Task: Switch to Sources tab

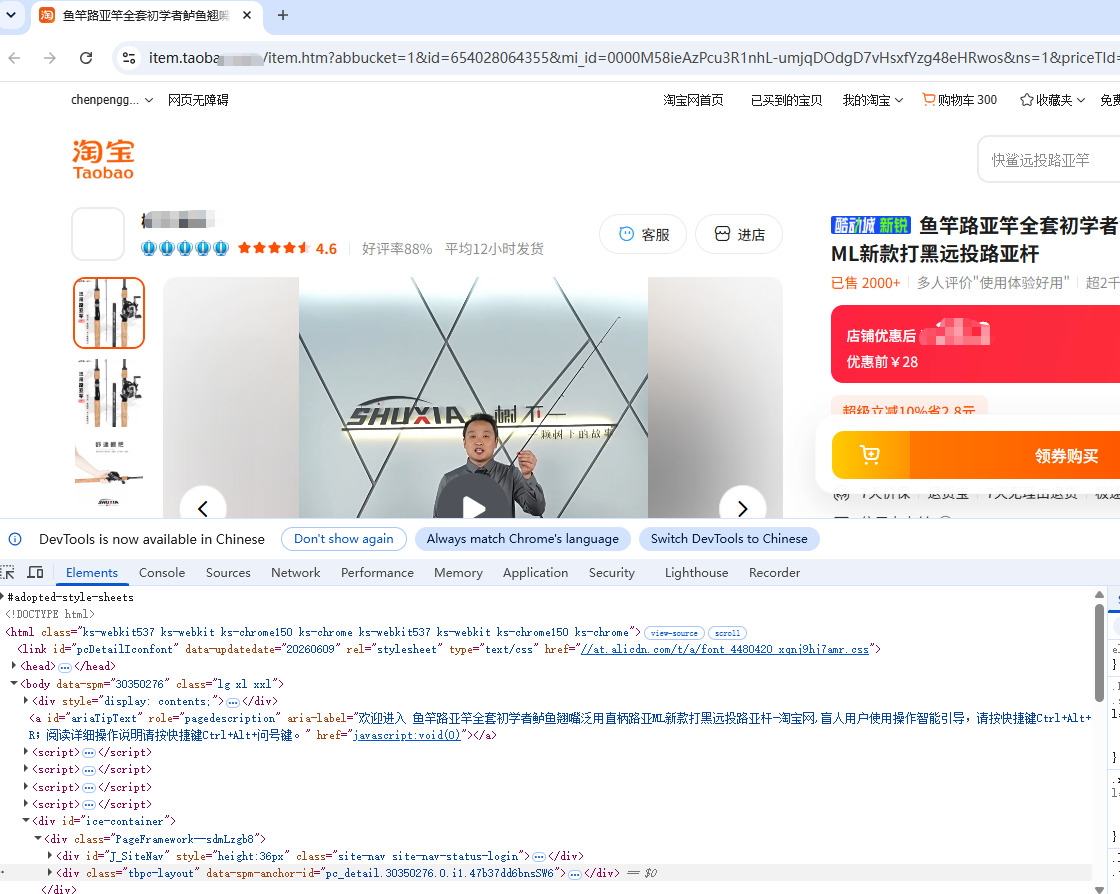Action: tap(228, 573)
